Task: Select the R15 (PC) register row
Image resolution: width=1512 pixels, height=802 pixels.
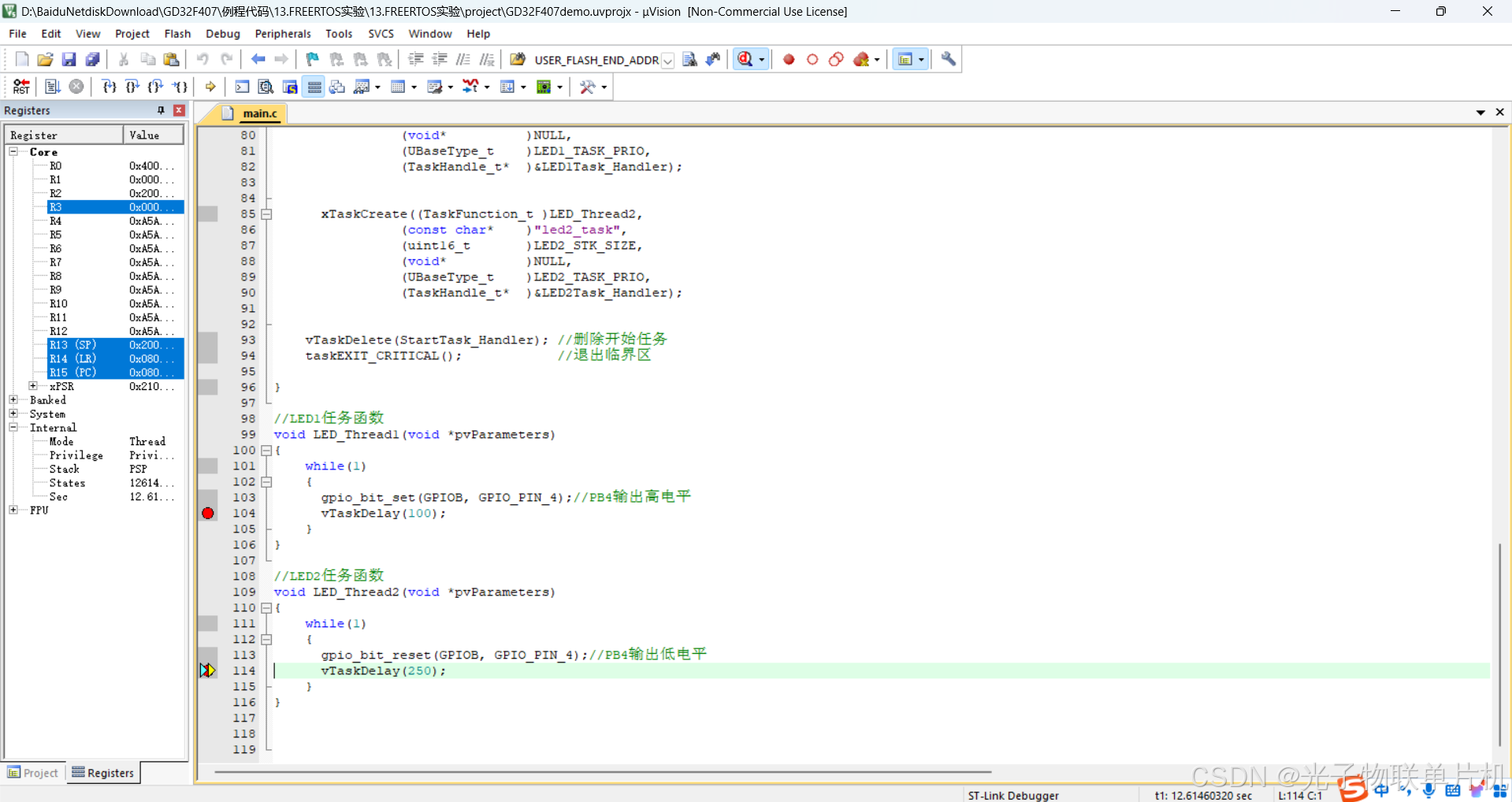Action: (115, 372)
